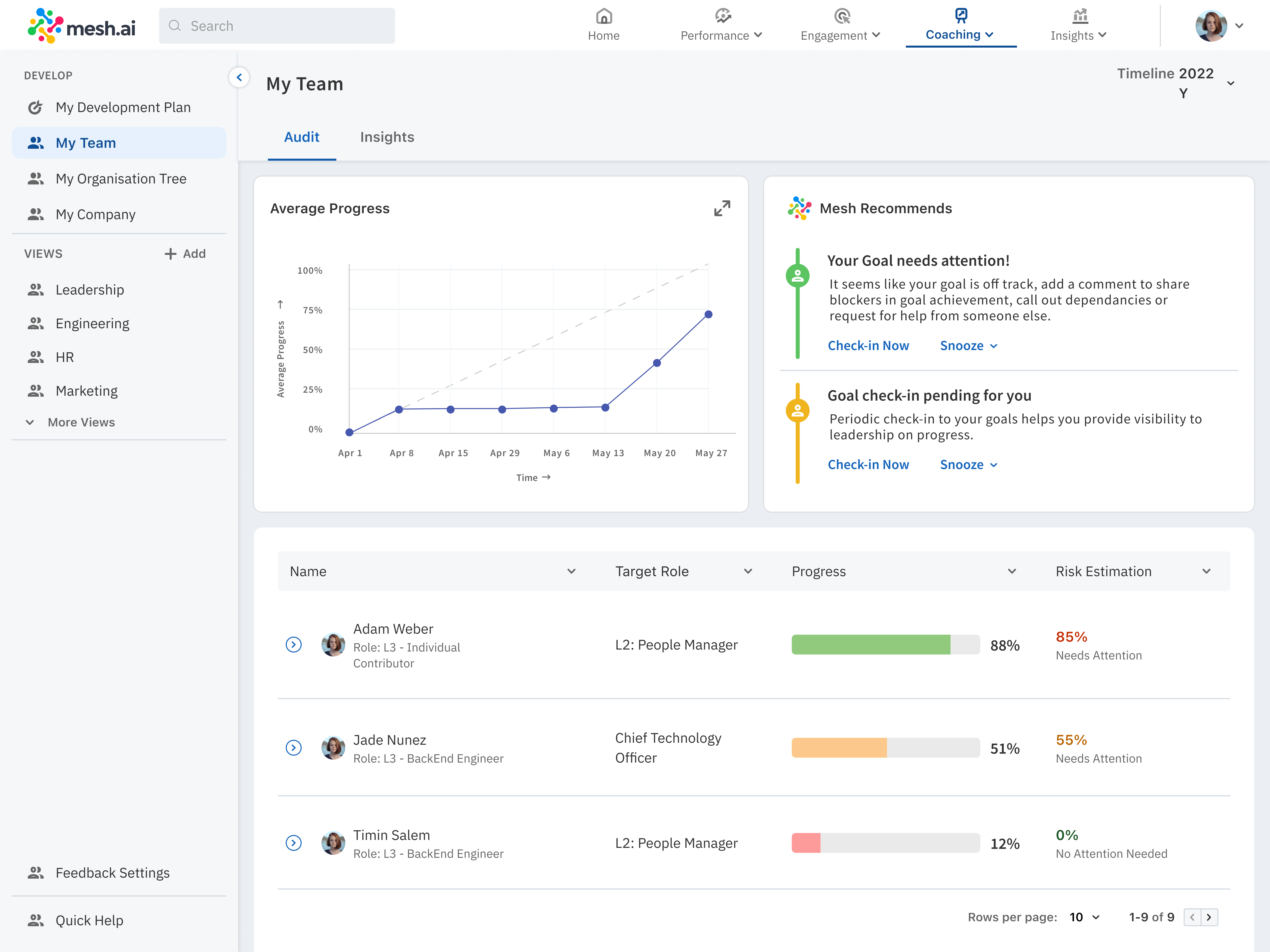The width and height of the screenshot is (1270, 952).
Task: Click the mesh.ai logo
Action: (x=82, y=26)
